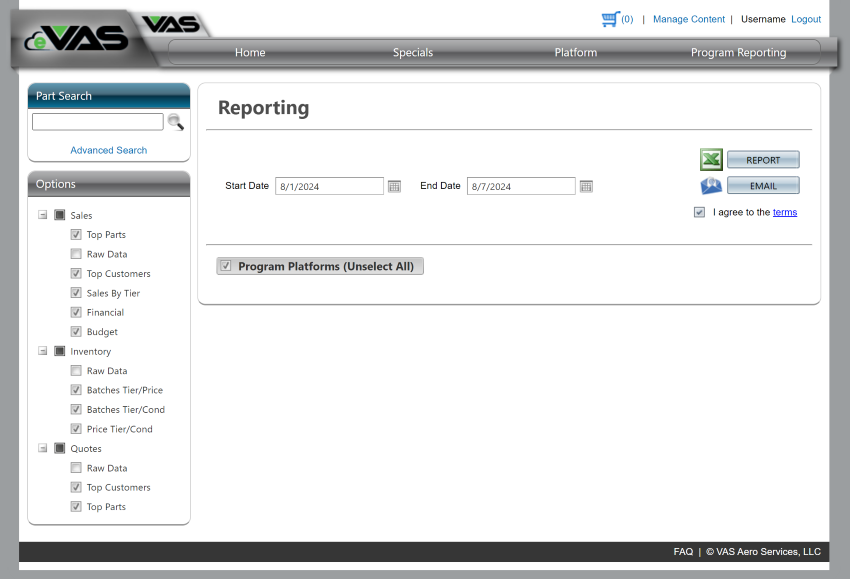Uncheck Sales By Tier option

[x=76, y=293]
